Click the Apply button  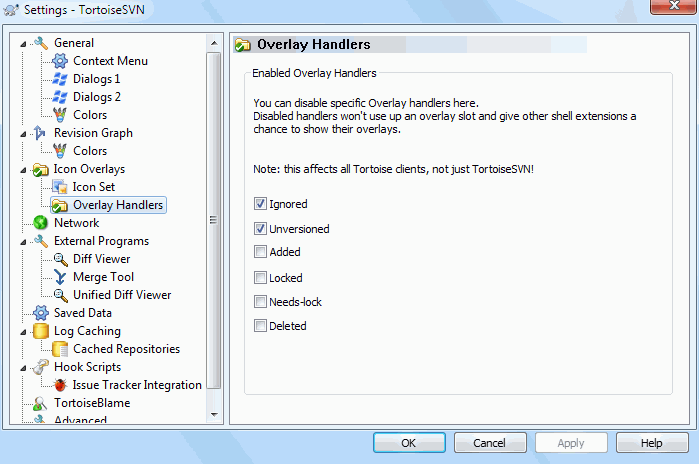[x=571, y=443]
